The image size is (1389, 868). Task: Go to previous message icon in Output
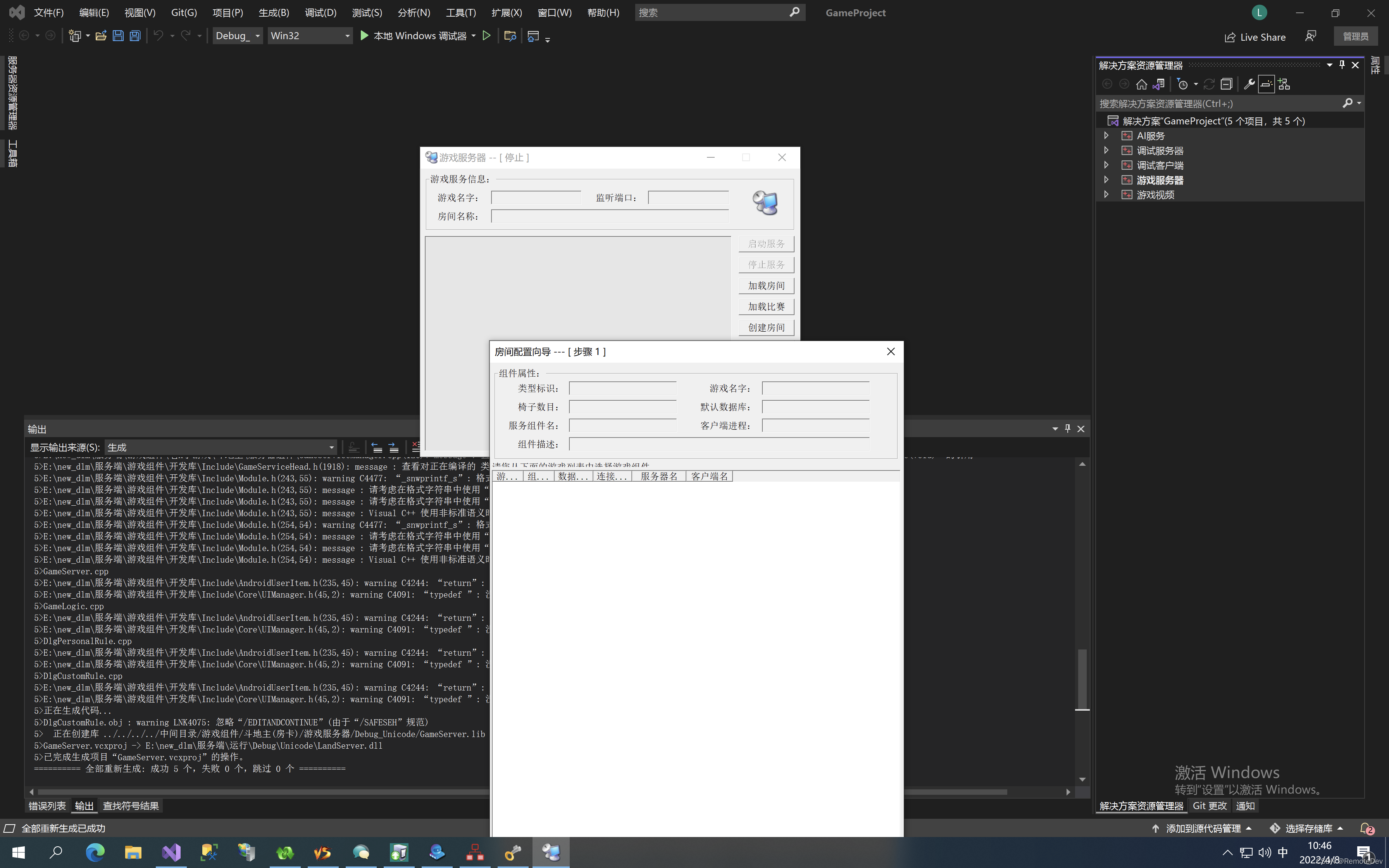377,447
